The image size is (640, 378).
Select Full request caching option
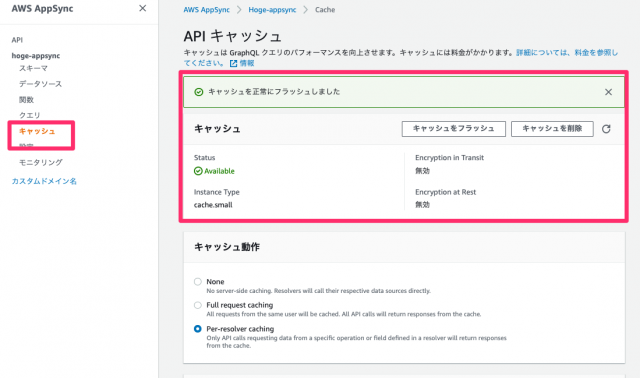tap(198, 305)
